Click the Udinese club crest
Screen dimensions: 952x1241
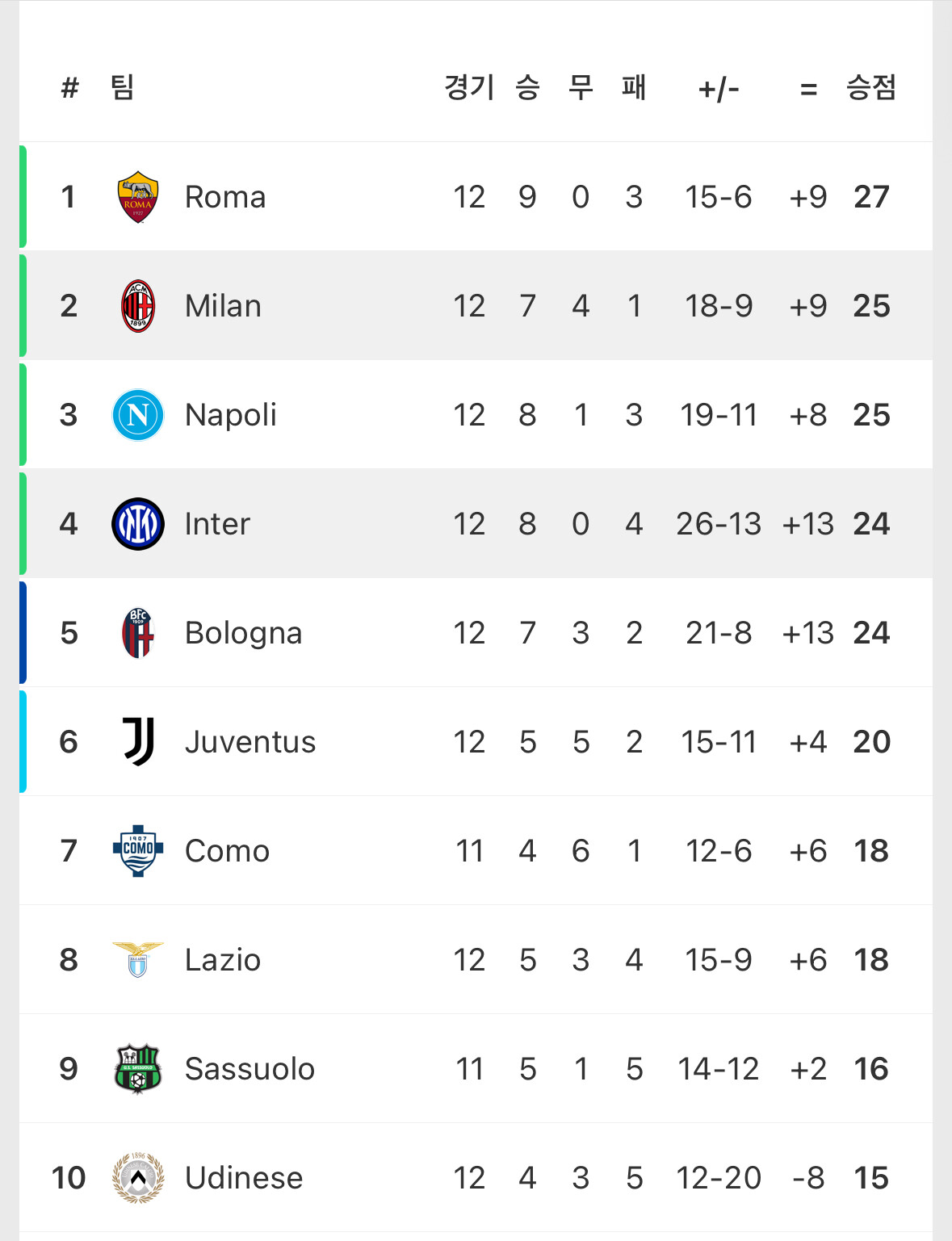[138, 1178]
